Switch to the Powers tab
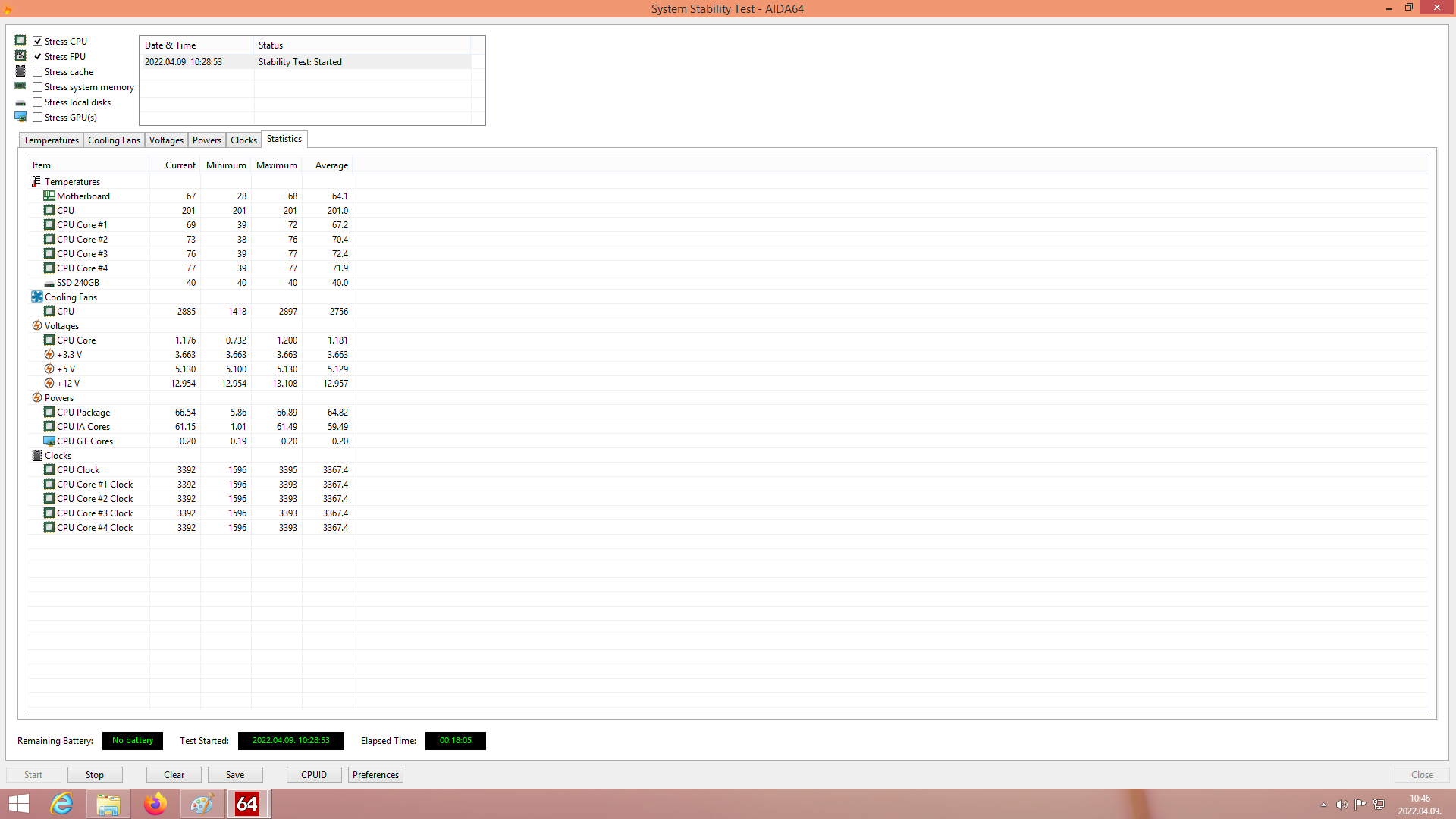Screen dimensions: 1456x819 pyautogui.click(x=207, y=140)
